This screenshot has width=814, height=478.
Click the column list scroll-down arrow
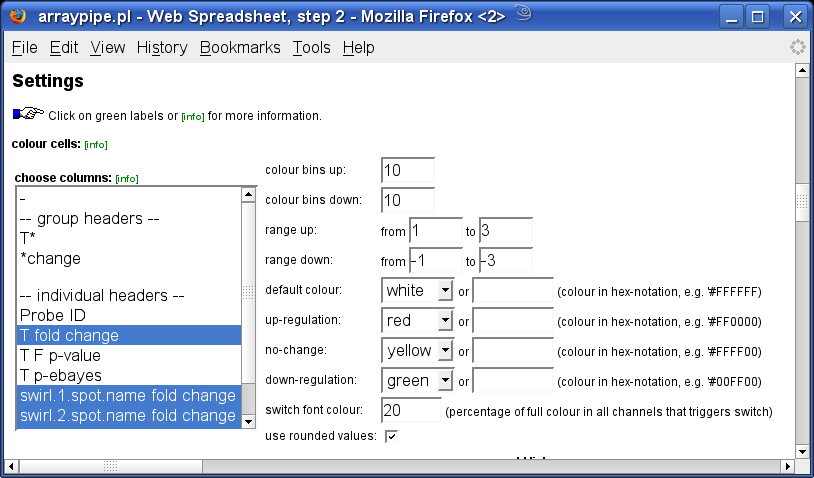(248, 421)
